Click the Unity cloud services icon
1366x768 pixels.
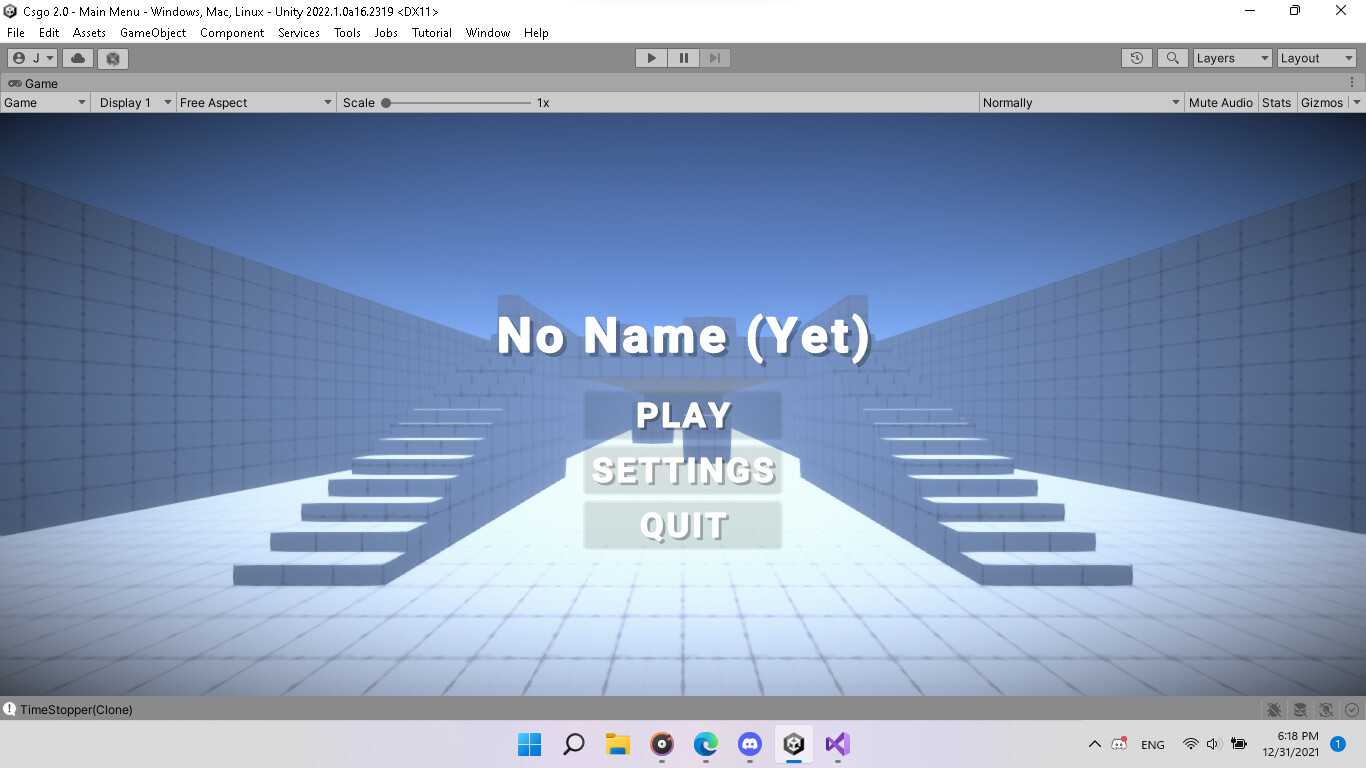point(78,58)
